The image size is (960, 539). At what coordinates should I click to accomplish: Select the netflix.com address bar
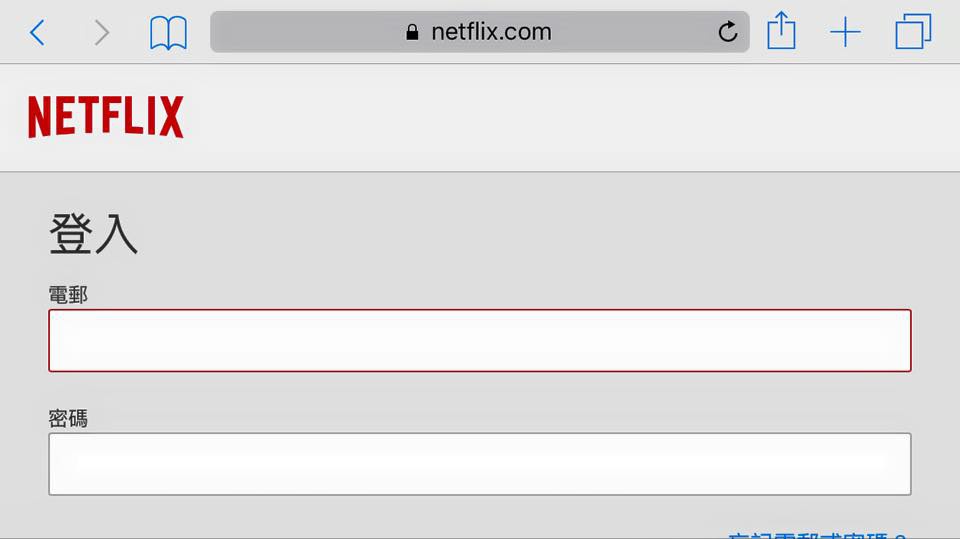(x=479, y=32)
